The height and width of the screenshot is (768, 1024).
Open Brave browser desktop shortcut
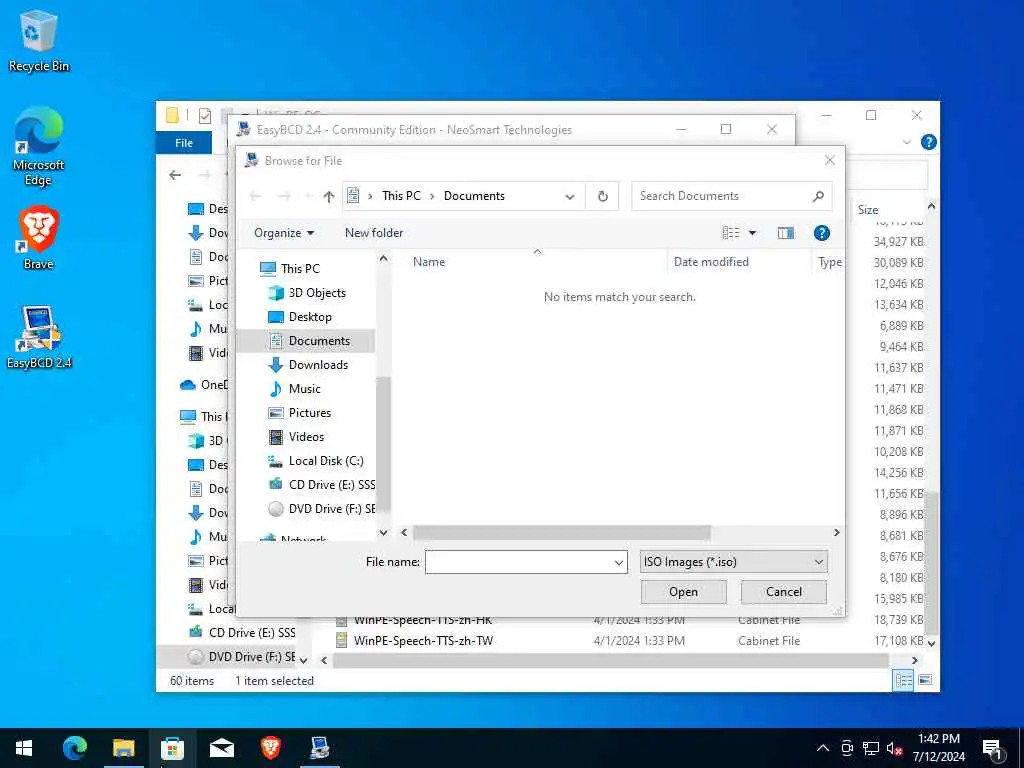(x=39, y=238)
